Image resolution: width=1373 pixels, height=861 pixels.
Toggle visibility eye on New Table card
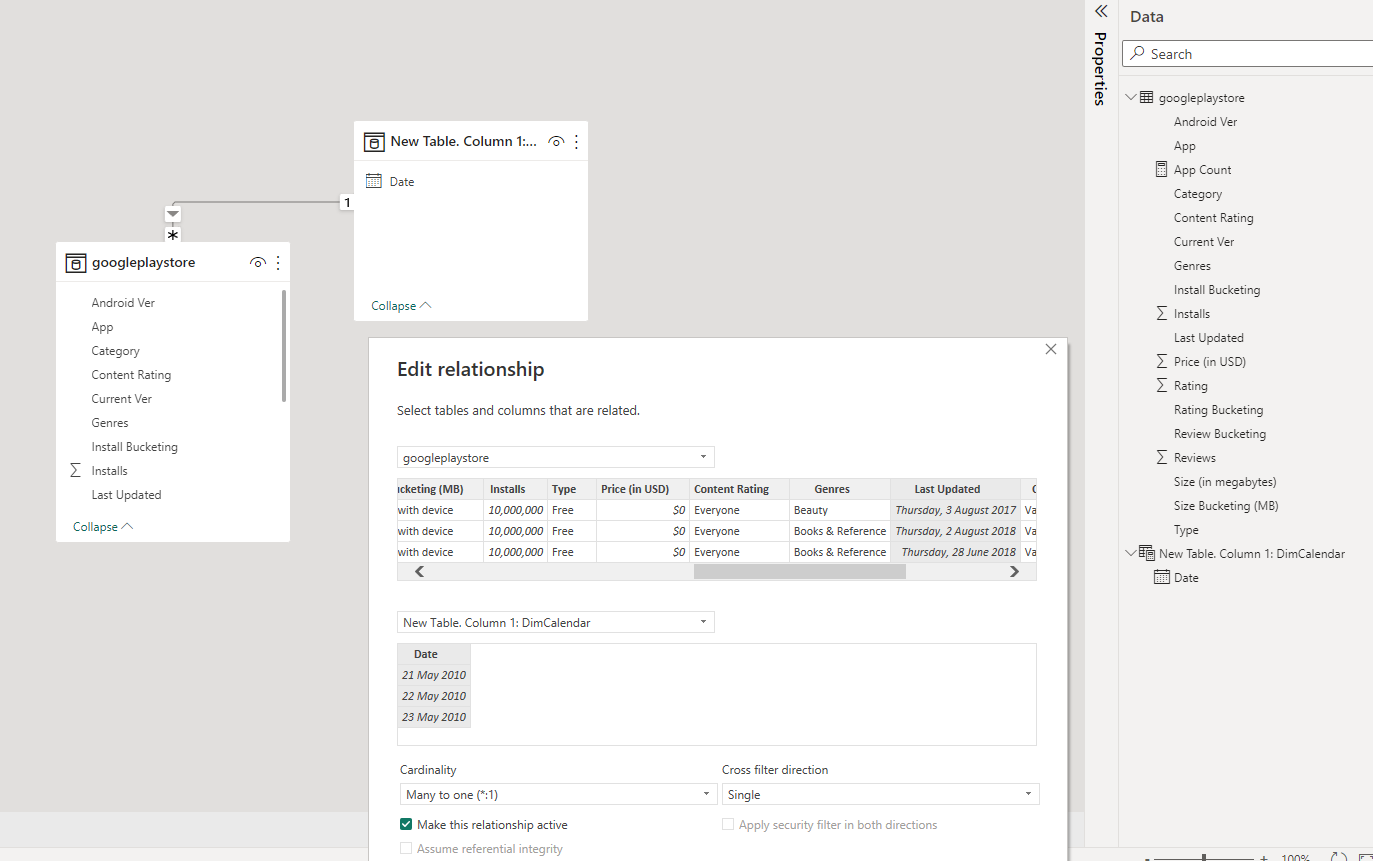(x=557, y=142)
